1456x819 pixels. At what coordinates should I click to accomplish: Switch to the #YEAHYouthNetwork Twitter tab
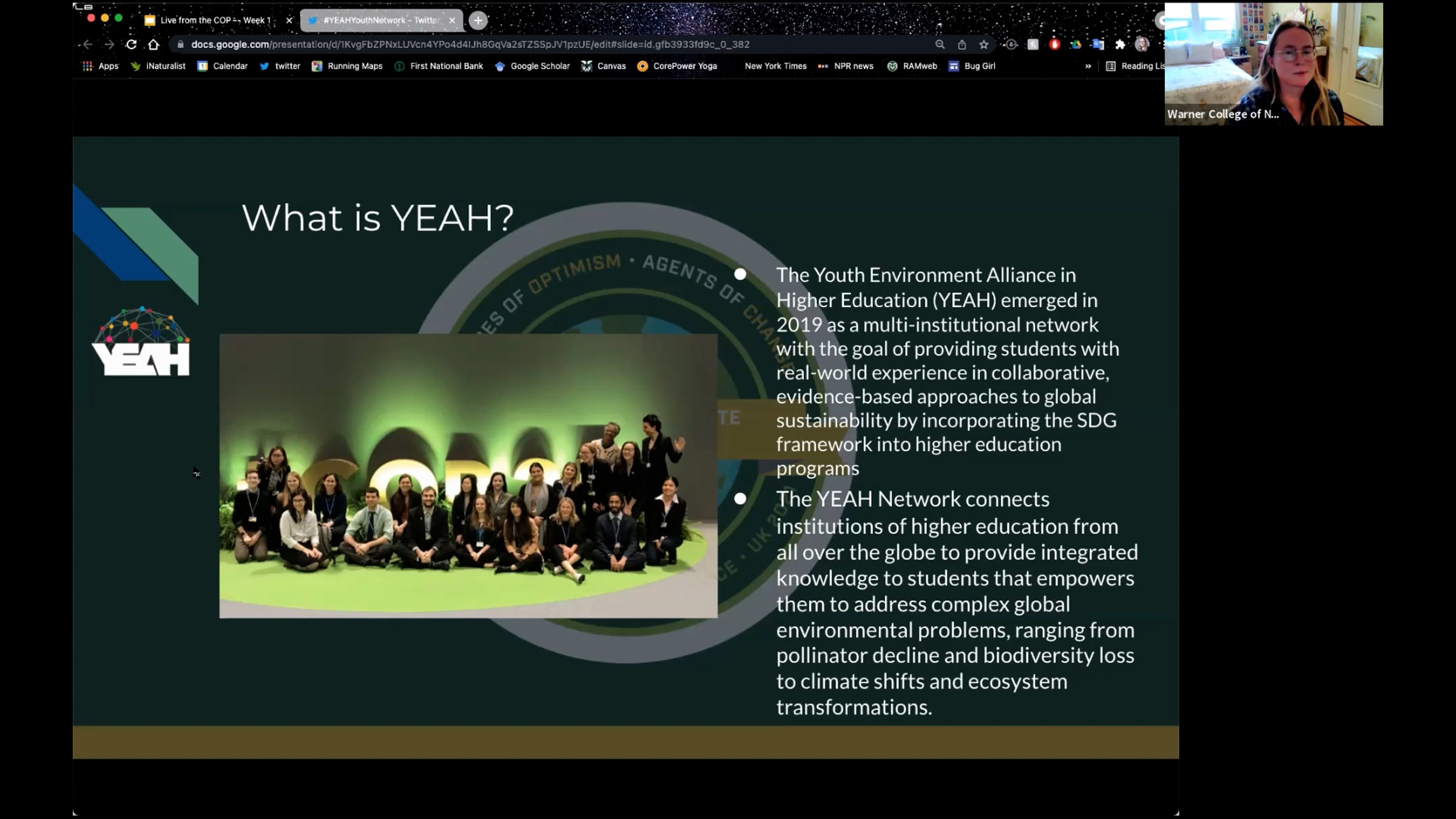(x=382, y=20)
